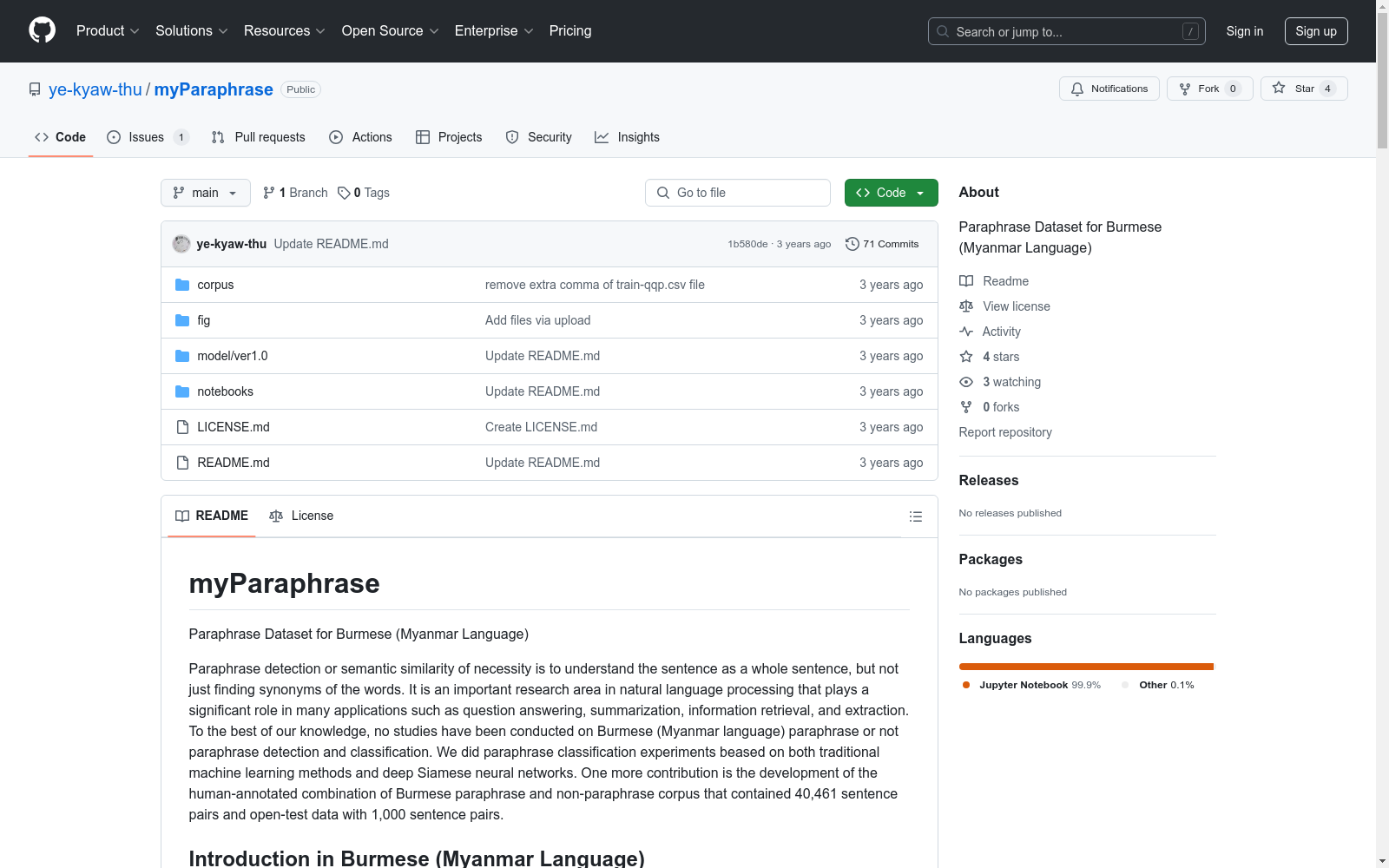Select the License tab in the README panel
Viewport: 1389px width, 868px height.
[x=301, y=516]
